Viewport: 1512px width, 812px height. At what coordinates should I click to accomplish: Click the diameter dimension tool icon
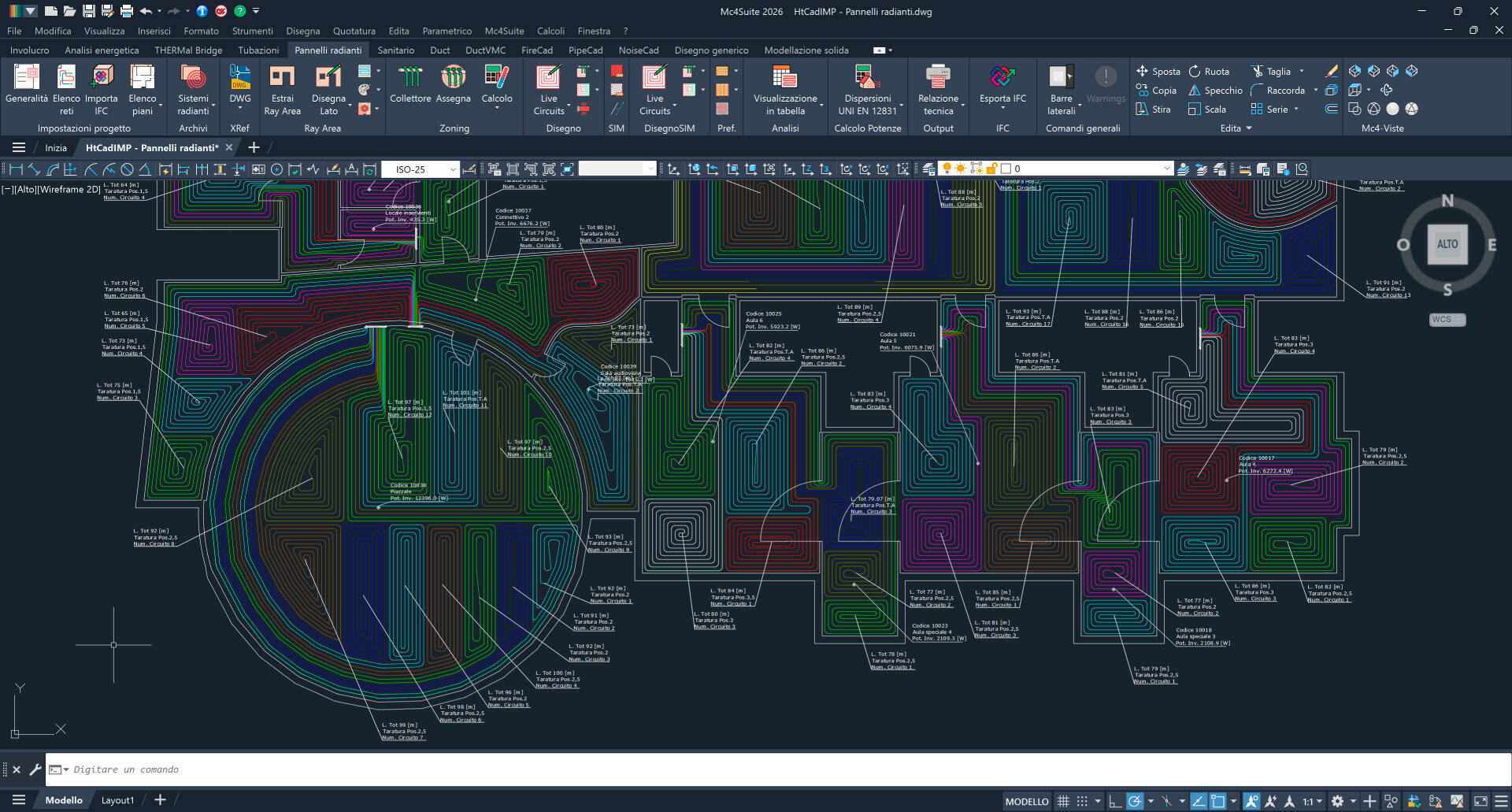click(127, 169)
